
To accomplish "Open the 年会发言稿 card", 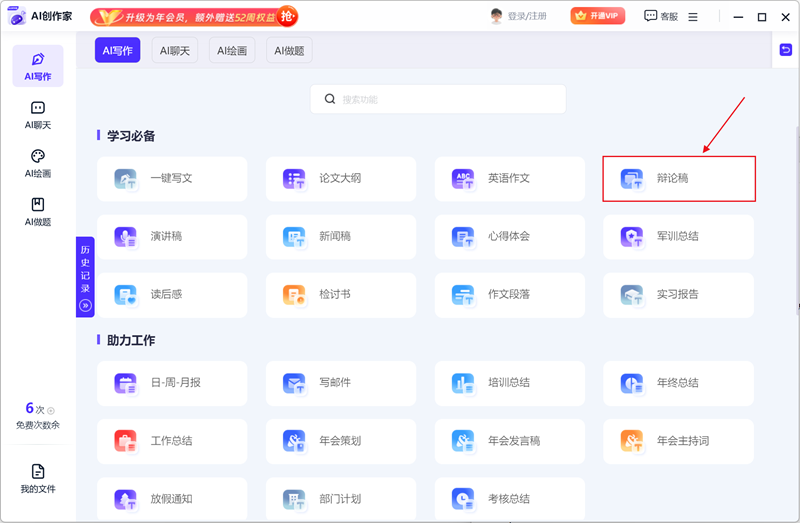I will [x=510, y=441].
